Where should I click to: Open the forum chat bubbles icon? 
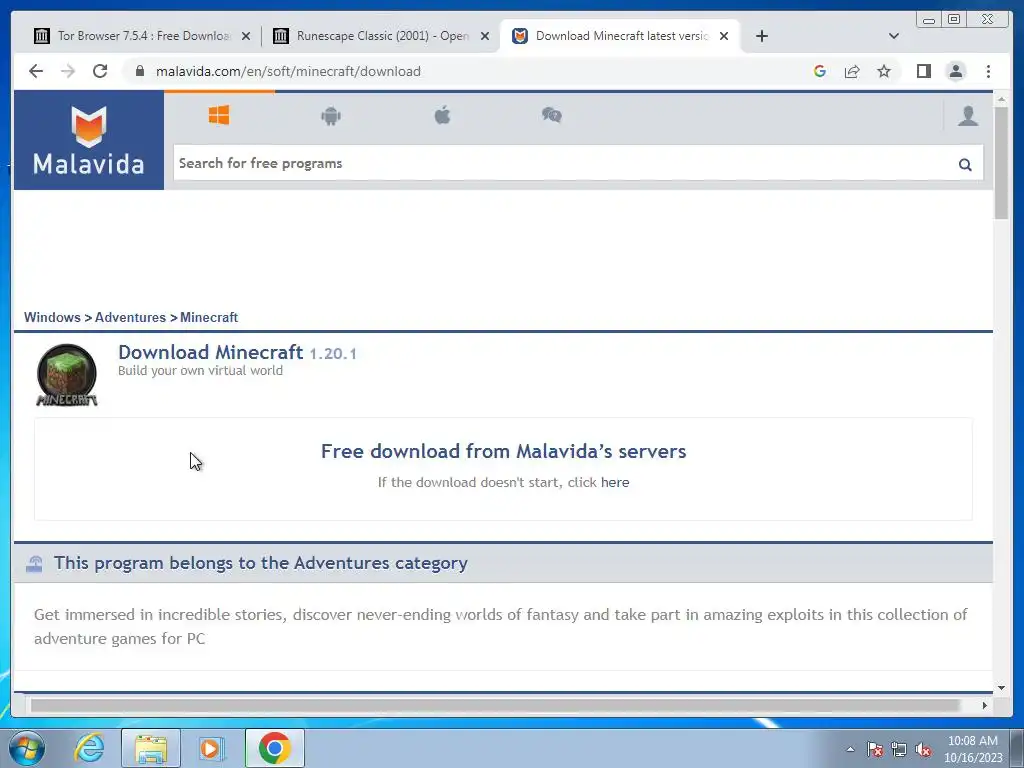point(552,116)
